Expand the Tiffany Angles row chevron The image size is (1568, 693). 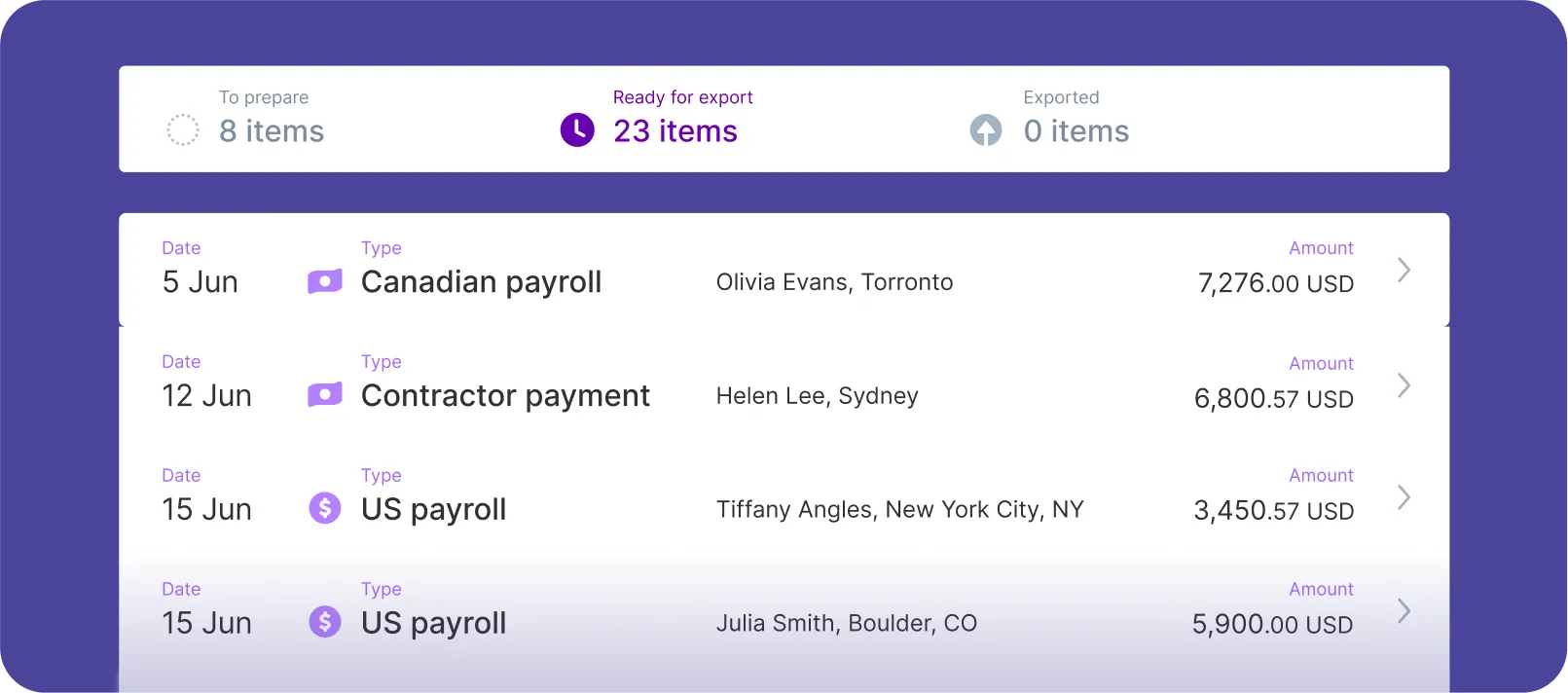(x=1404, y=497)
